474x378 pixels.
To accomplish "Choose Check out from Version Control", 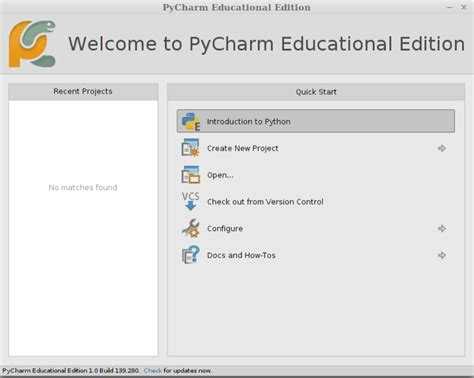I will click(x=265, y=202).
